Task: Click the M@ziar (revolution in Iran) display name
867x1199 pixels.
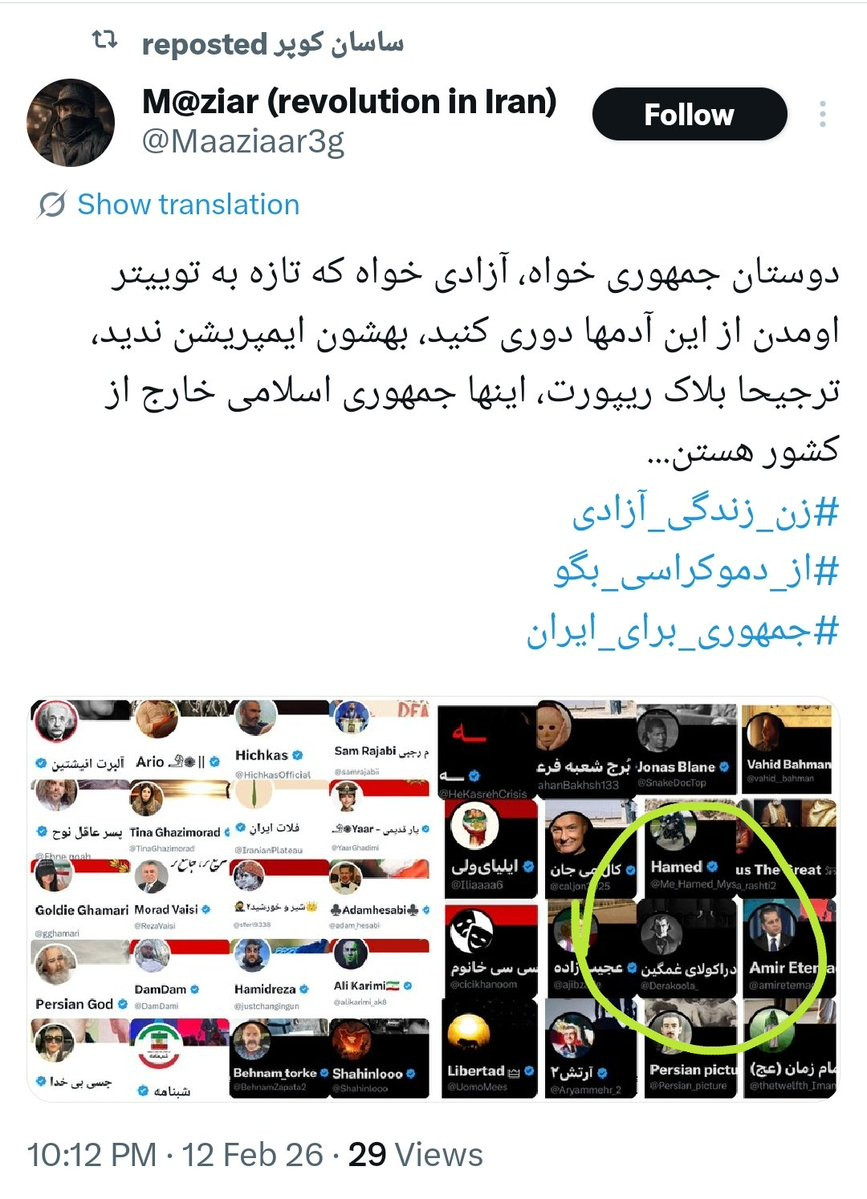Action: click(x=349, y=101)
